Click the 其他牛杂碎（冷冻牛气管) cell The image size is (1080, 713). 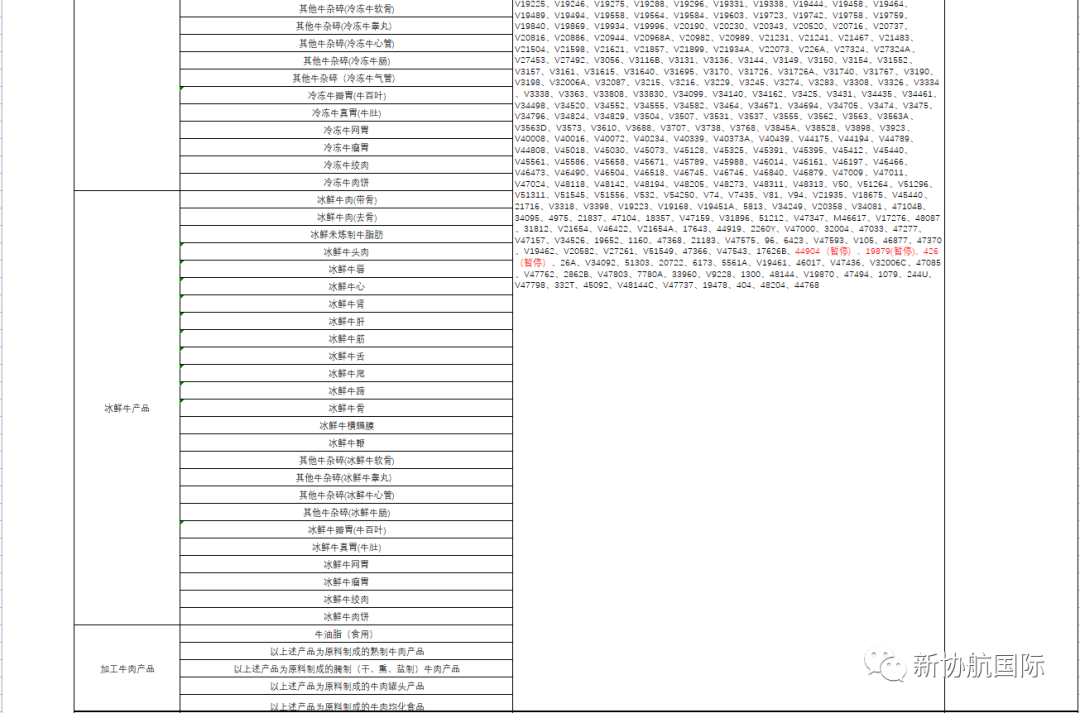[346, 79]
